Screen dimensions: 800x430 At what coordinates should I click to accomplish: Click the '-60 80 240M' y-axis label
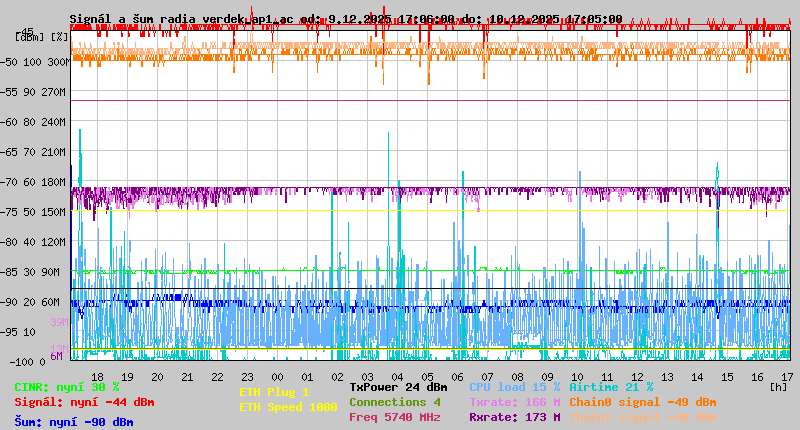pos(33,122)
